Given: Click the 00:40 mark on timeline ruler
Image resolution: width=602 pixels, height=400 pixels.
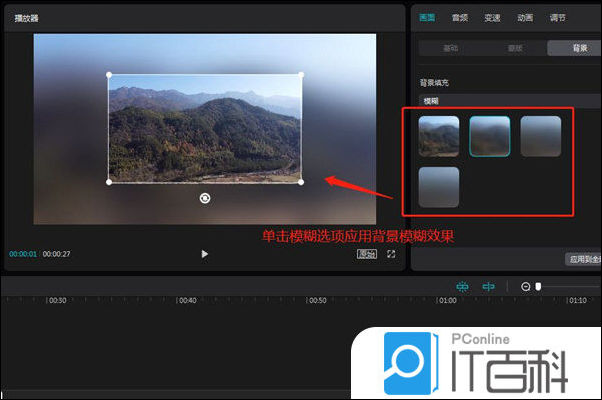Looking at the screenshot, I should [x=187, y=300].
